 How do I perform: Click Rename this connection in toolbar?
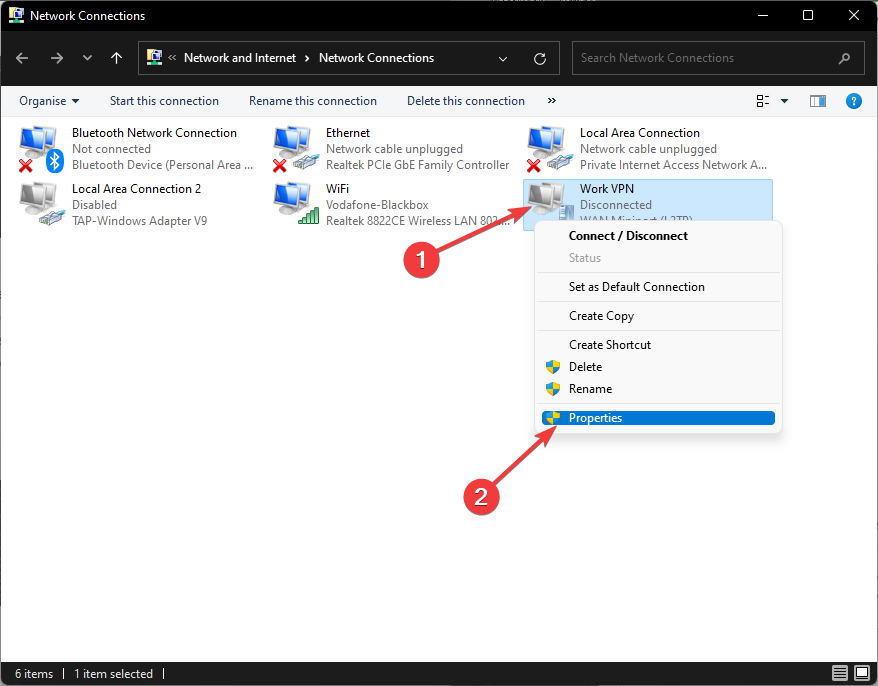pyautogui.click(x=313, y=101)
